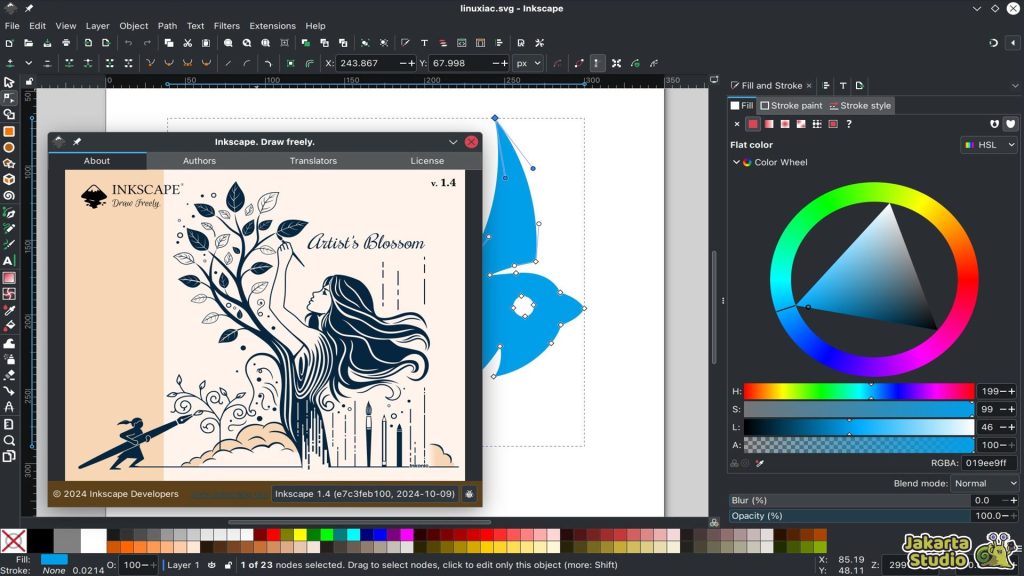1024x576 pixels.
Task: Select the flat color fill option
Action: [x=753, y=124]
